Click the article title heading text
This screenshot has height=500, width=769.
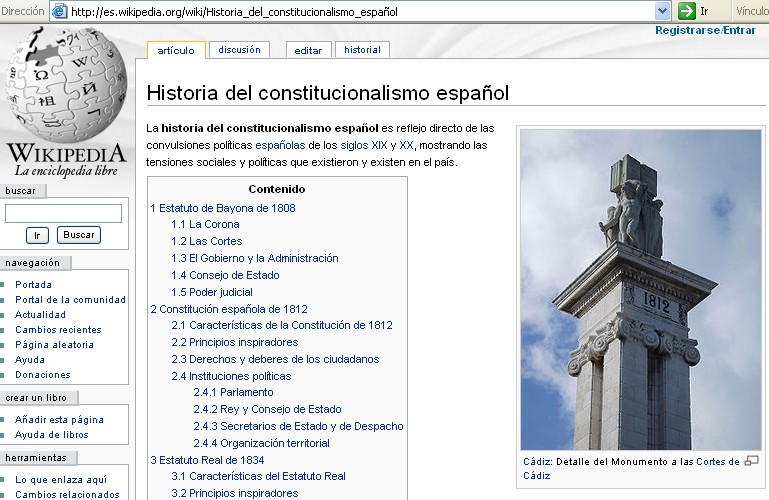click(x=328, y=93)
